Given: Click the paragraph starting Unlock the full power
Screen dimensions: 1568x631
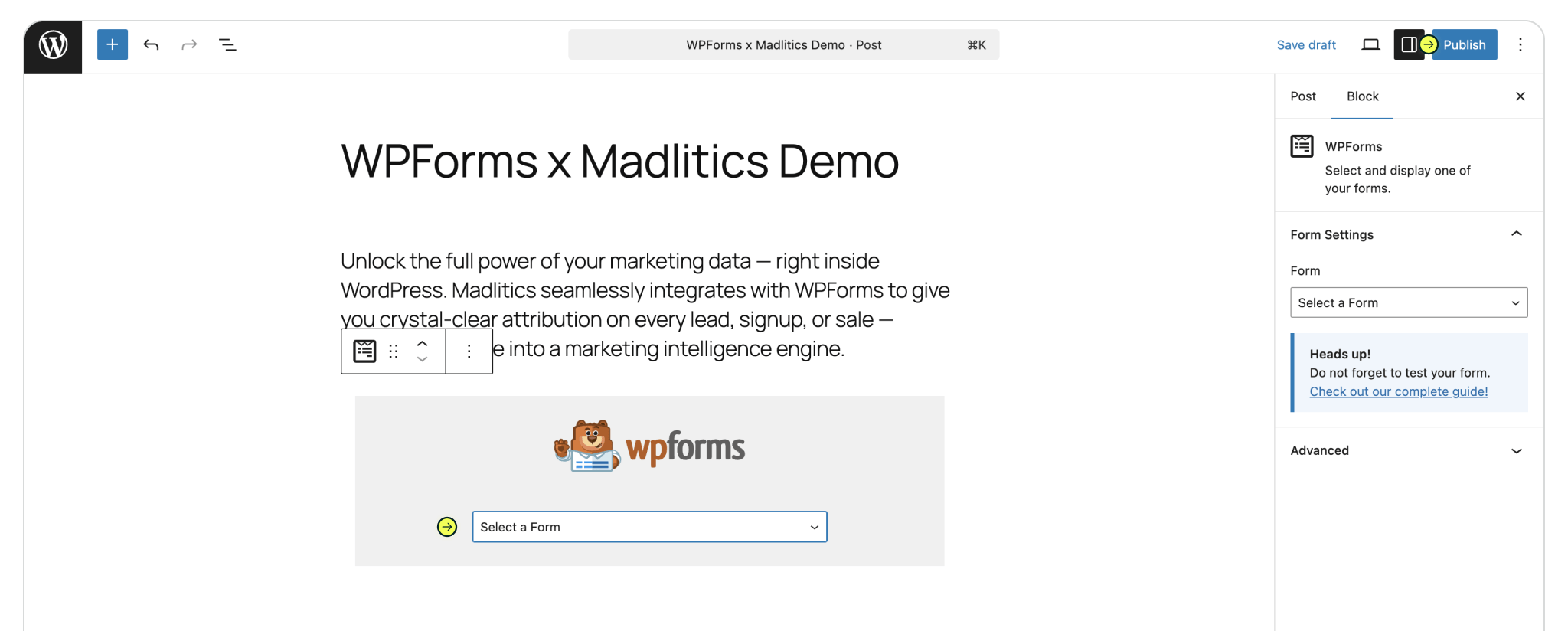Looking at the screenshot, I should [x=645, y=305].
